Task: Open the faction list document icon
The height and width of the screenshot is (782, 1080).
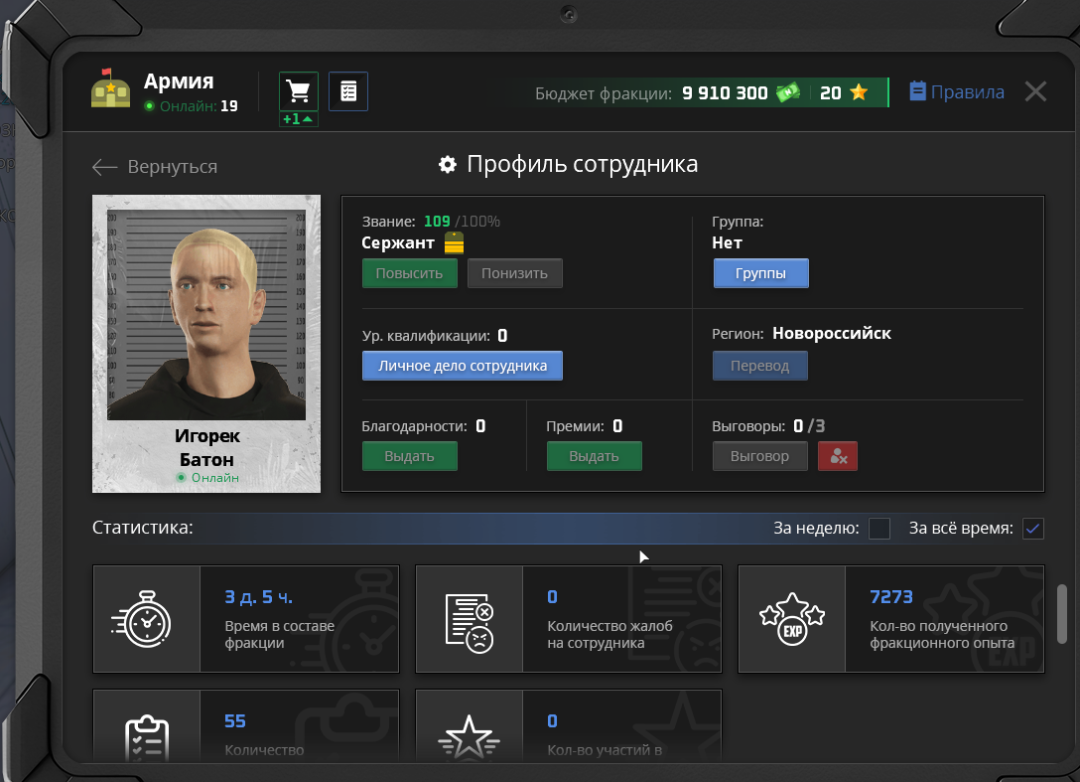Action: click(x=348, y=92)
